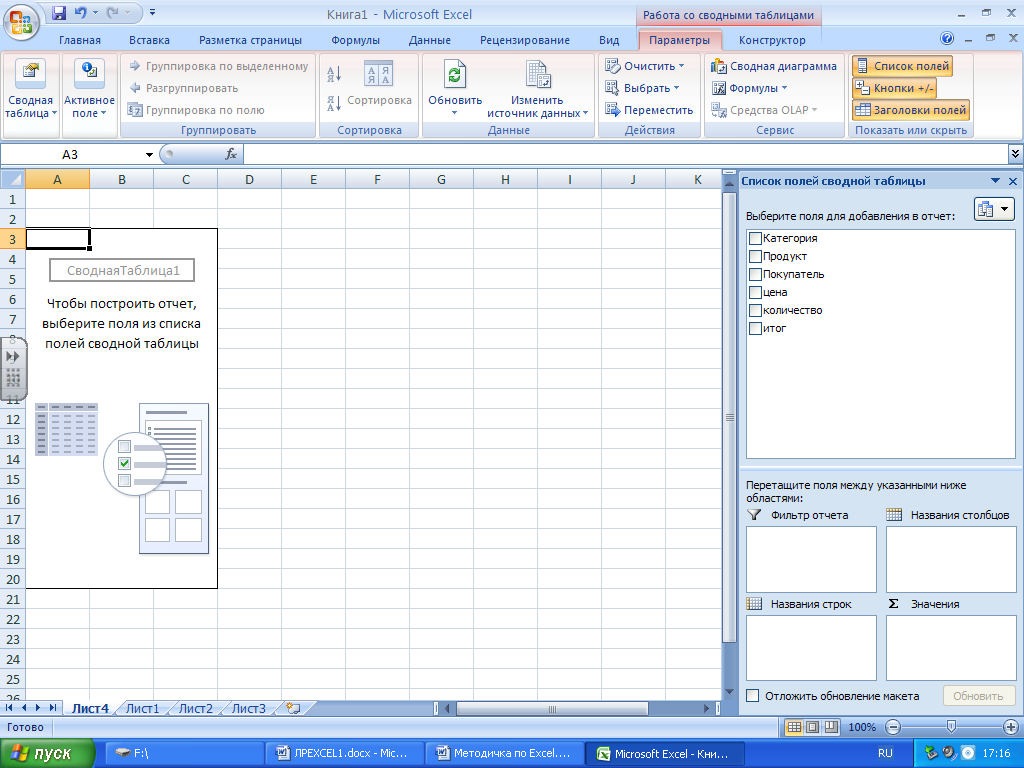Click Select All corner of the grid

13,179
